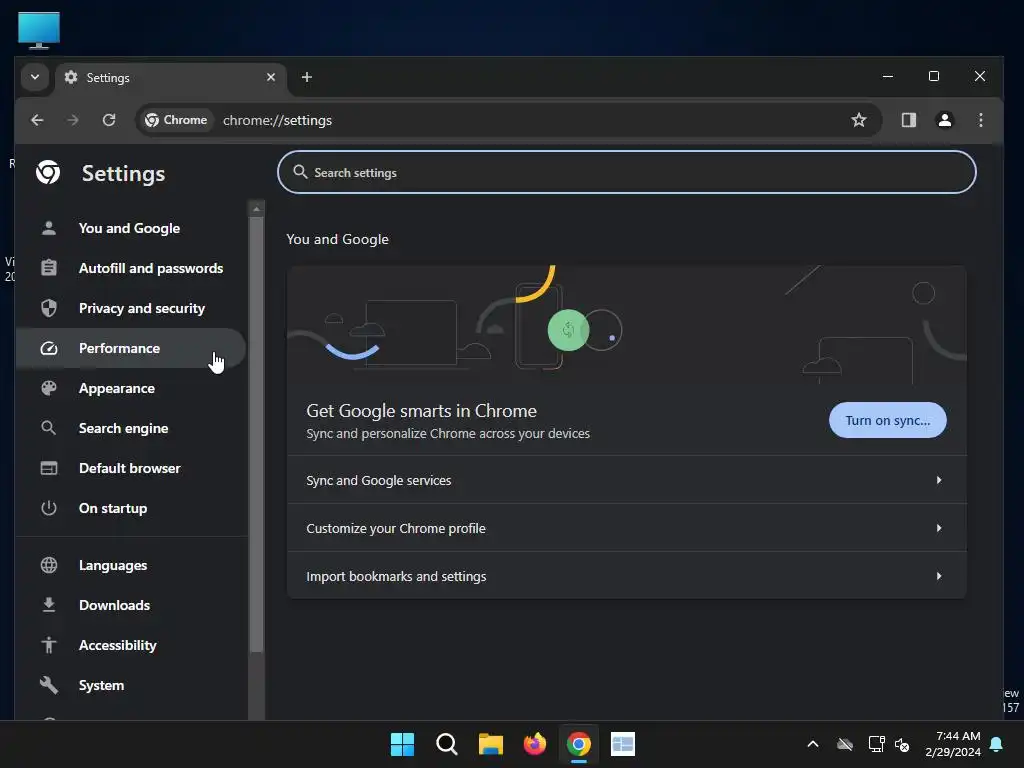Click the shield icon beside Privacy and security
The image size is (1024, 768).
click(49, 308)
